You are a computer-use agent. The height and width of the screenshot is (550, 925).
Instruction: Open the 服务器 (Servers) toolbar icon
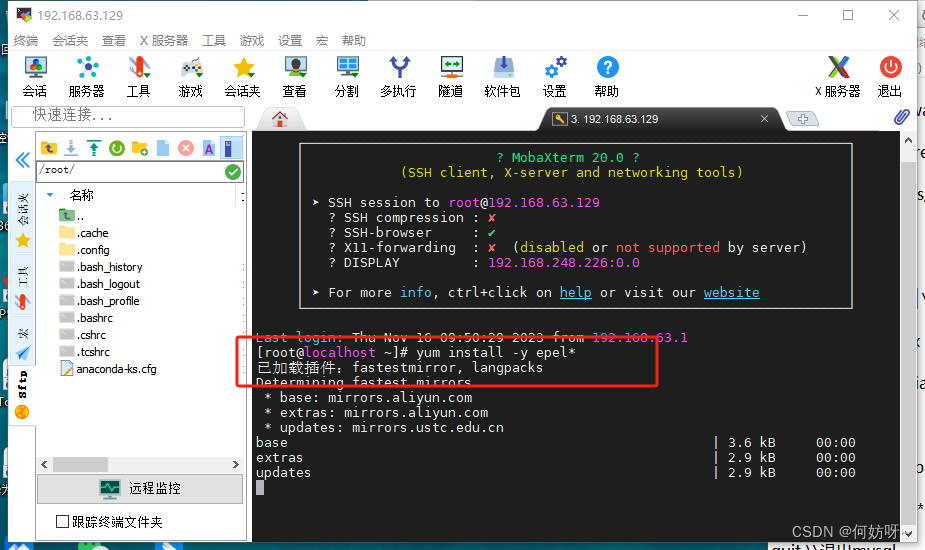tap(87, 77)
